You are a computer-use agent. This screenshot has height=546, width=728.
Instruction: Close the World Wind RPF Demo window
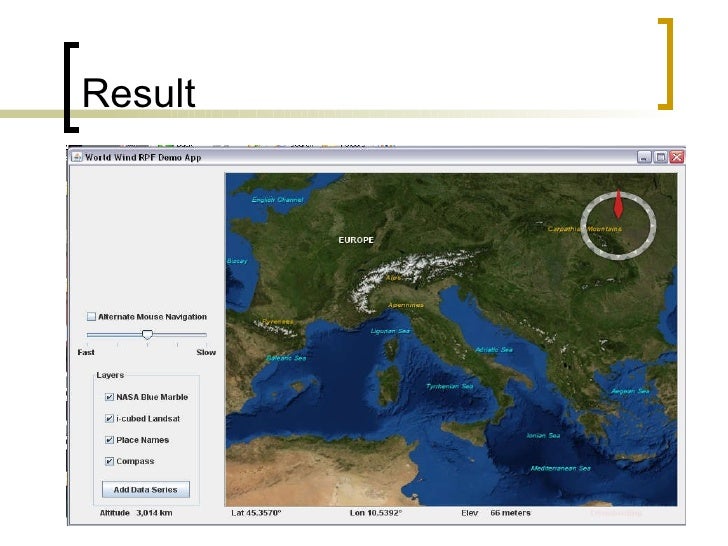[676, 157]
